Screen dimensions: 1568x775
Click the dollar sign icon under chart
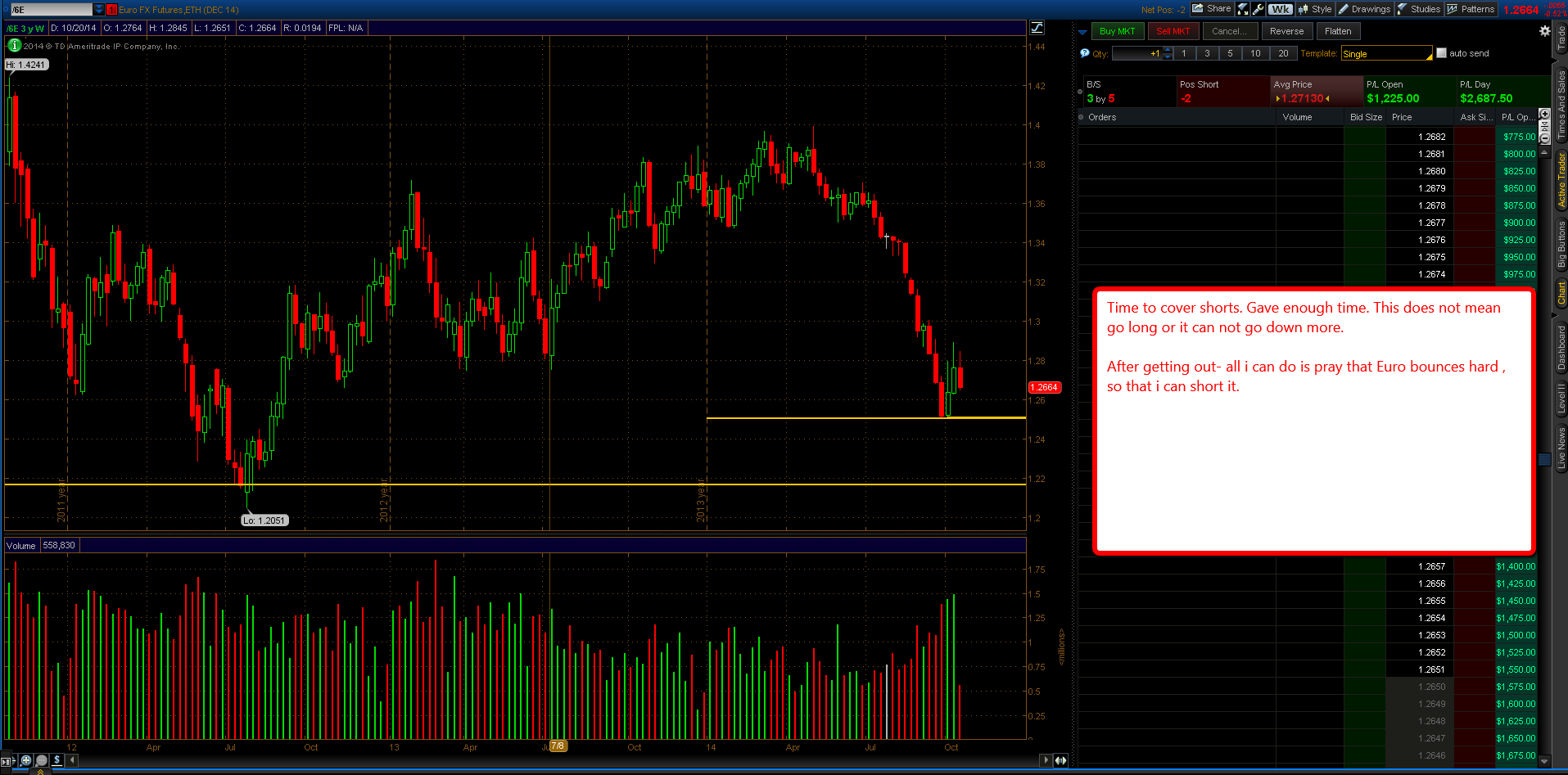(x=57, y=760)
